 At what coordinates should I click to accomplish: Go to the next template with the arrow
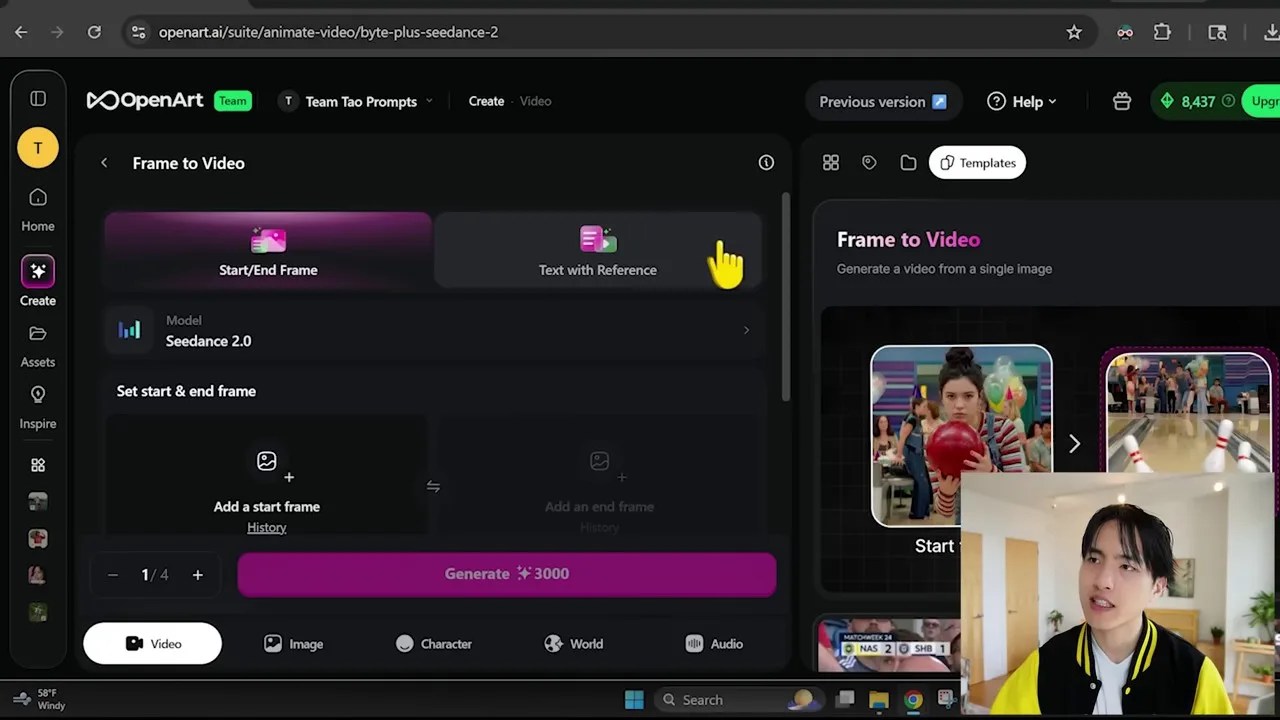(1074, 443)
